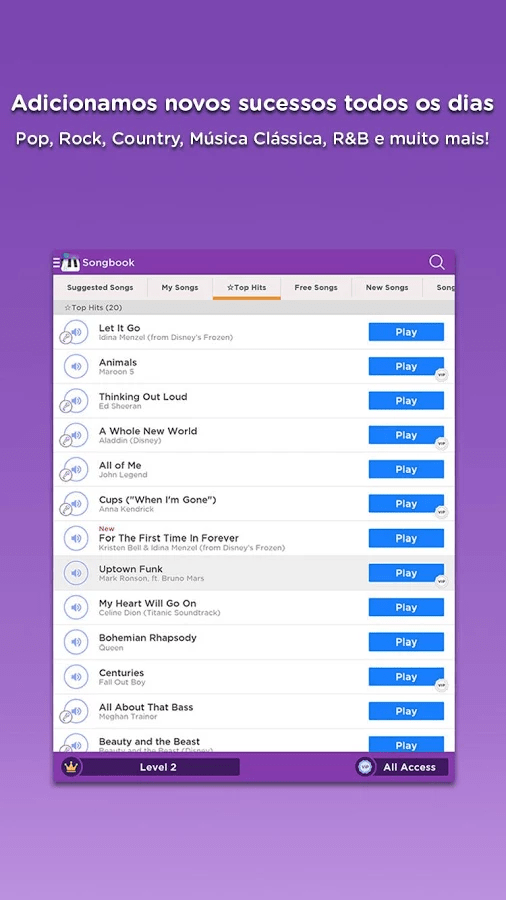
Task: Play Thinking Out Loud
Action: pos(406,401)
